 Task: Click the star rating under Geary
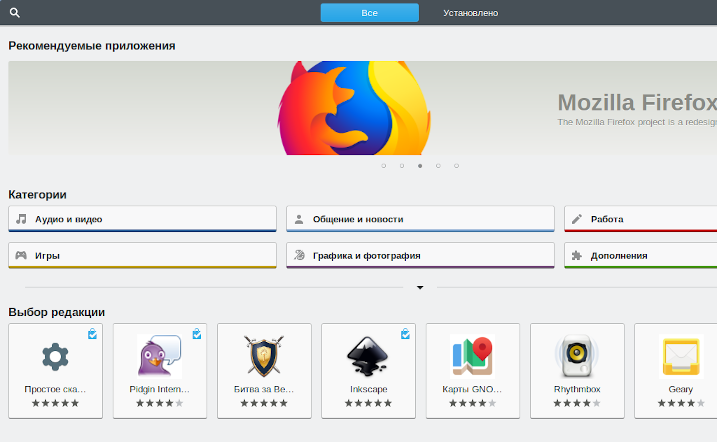pos(681,403)
